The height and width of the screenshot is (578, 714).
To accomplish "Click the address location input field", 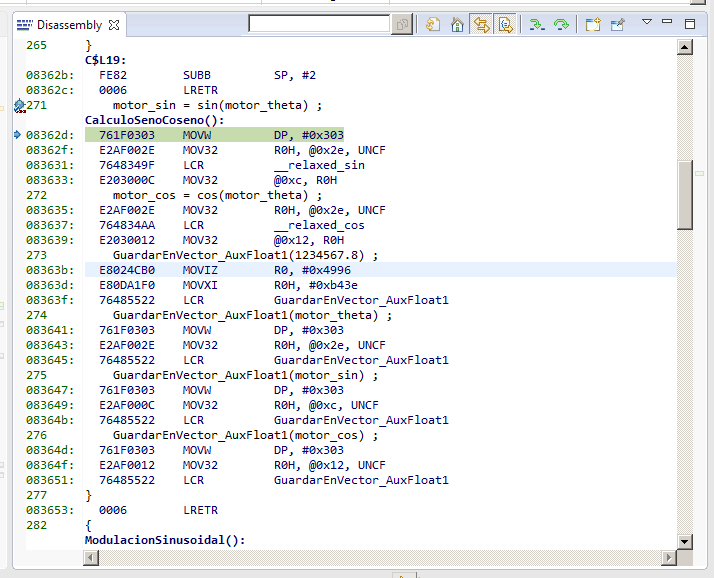I will [x=319, y=24].
